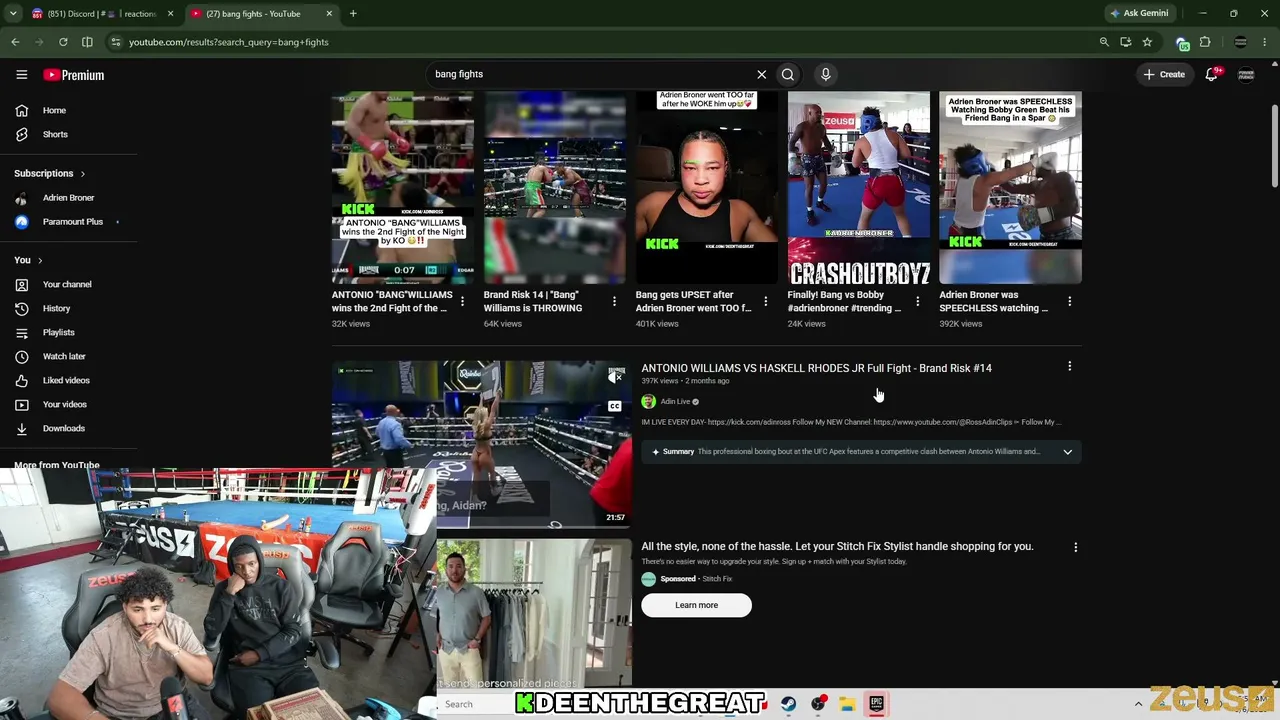Show hidden system tray icons chevron

coord(1138,704)
